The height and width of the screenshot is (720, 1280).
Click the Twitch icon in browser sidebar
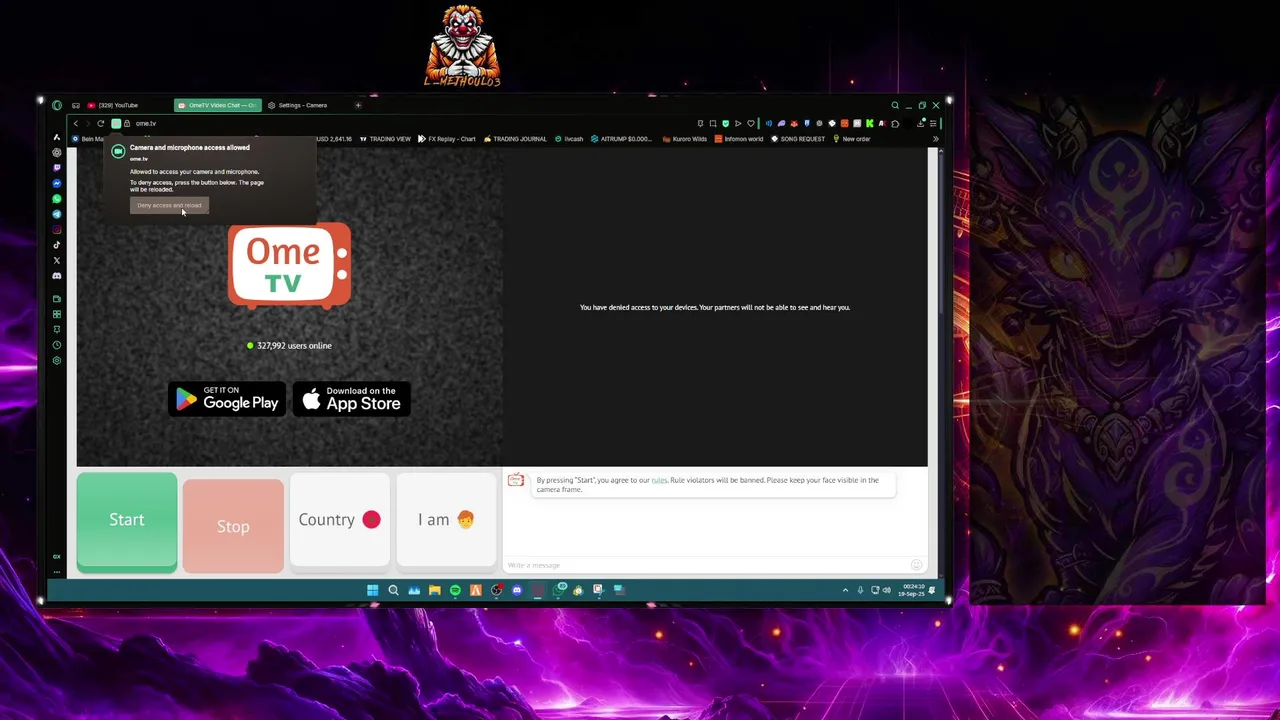pos(56,168)
